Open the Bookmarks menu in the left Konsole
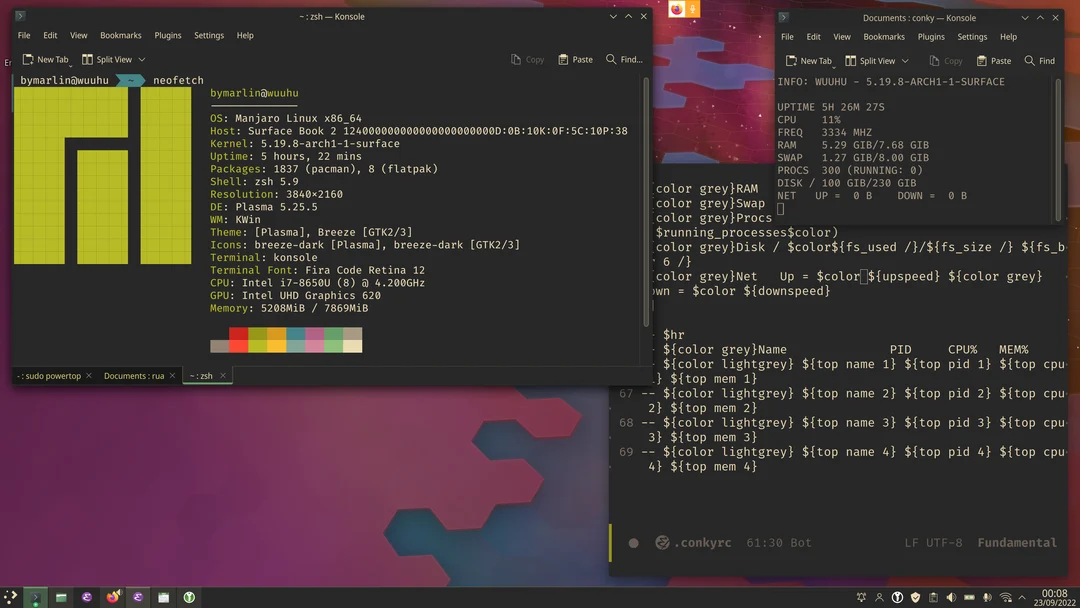The height and width of the screenshot is (608, 1080). pyautogui.click(x=120, y=35)
